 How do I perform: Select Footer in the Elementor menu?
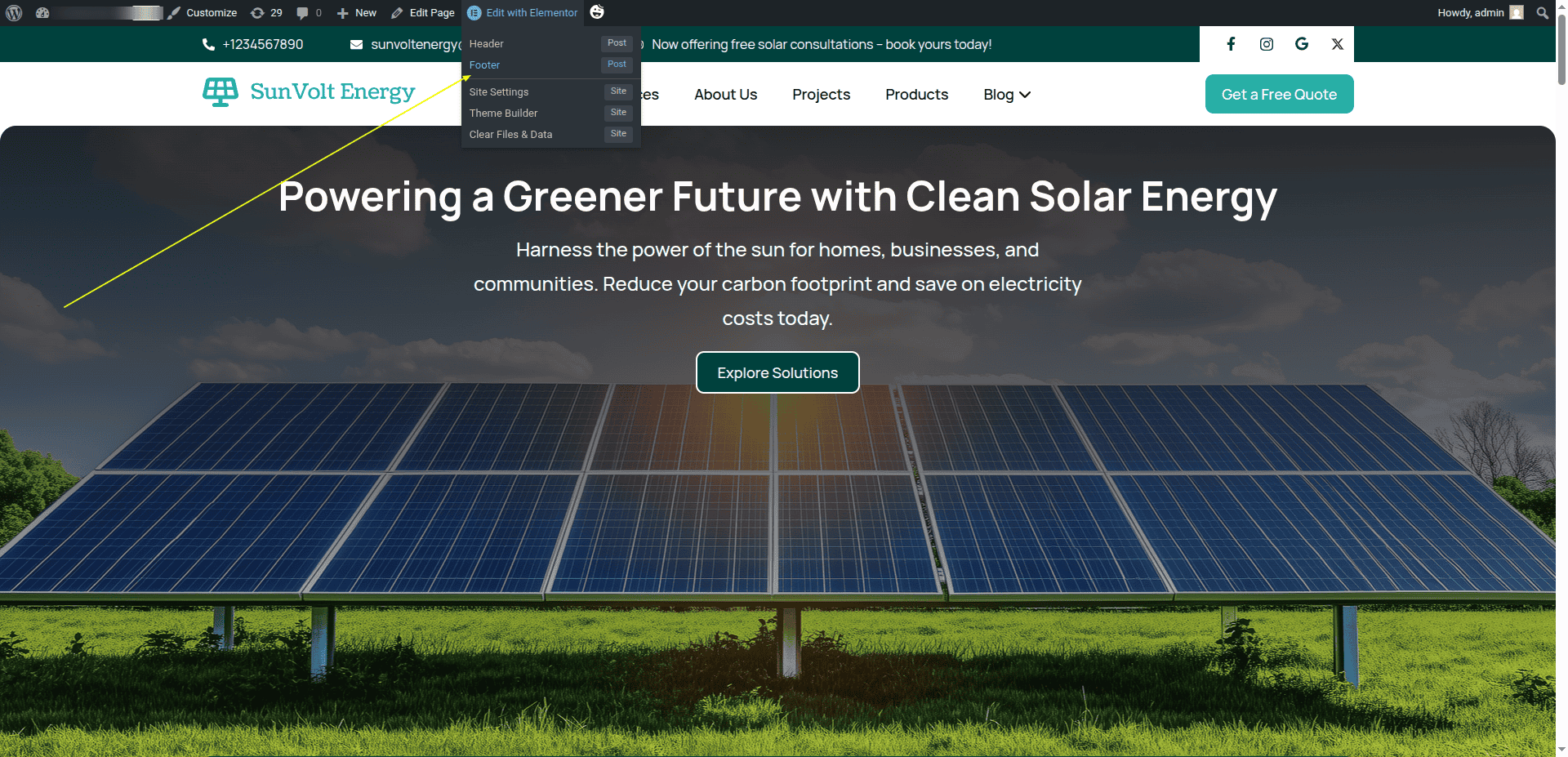(484, 65)
